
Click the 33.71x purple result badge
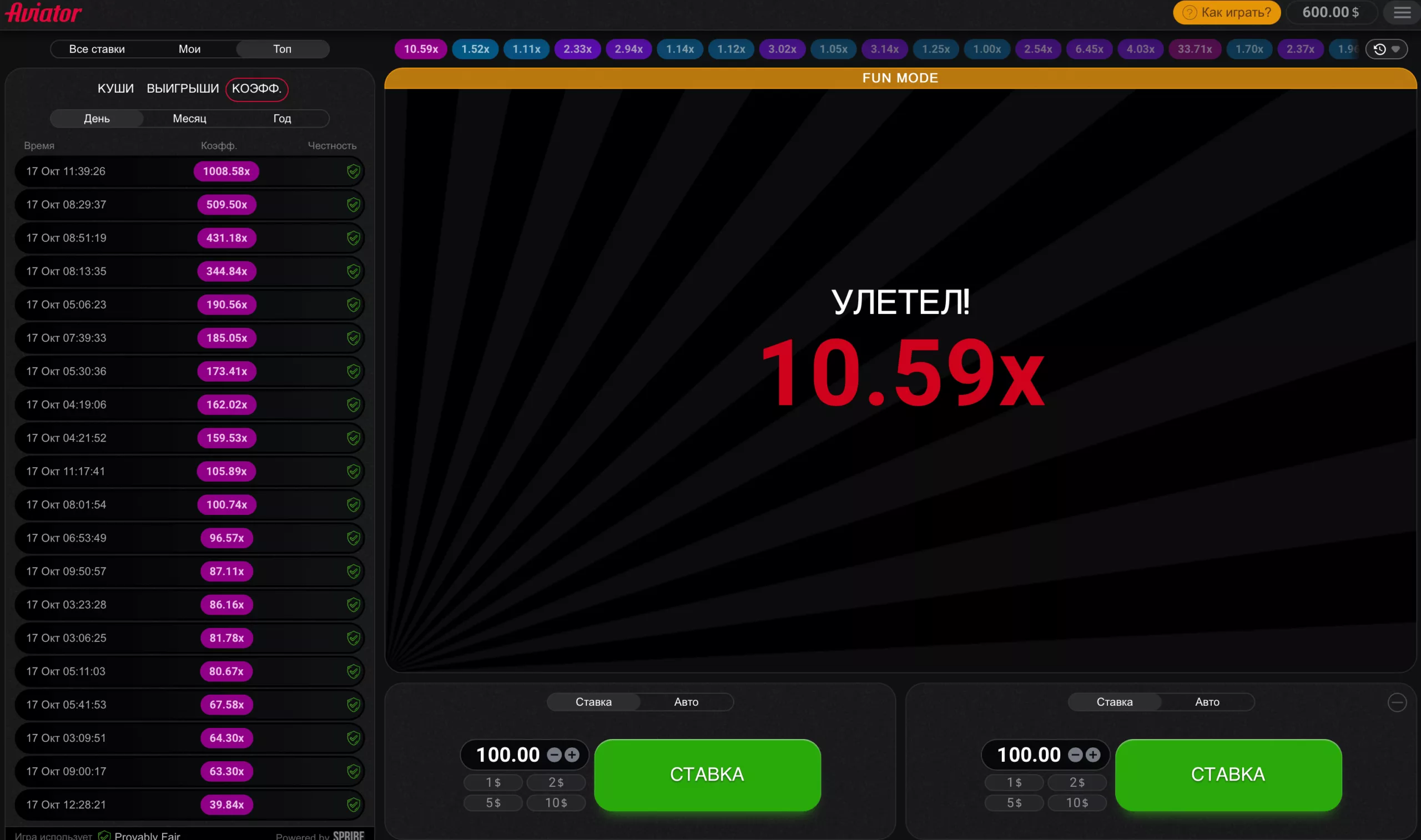click(1195, 49)
